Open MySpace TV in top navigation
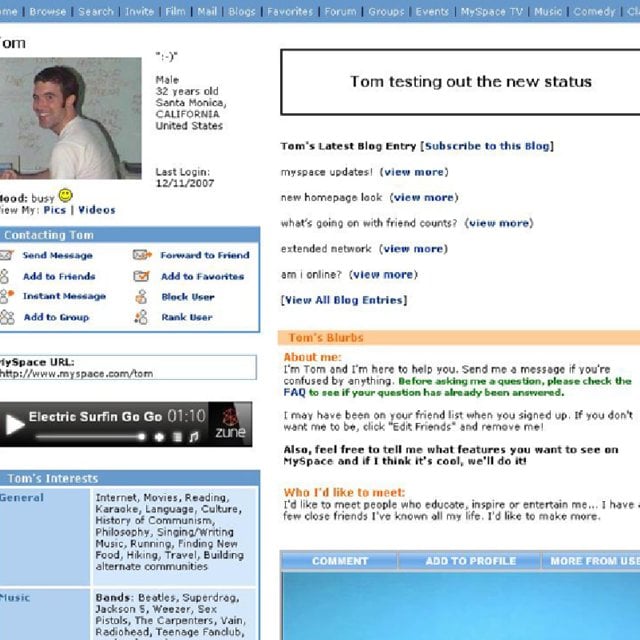Image resolution: width=640 pixels, height=640 pixels. coord(492,11)
